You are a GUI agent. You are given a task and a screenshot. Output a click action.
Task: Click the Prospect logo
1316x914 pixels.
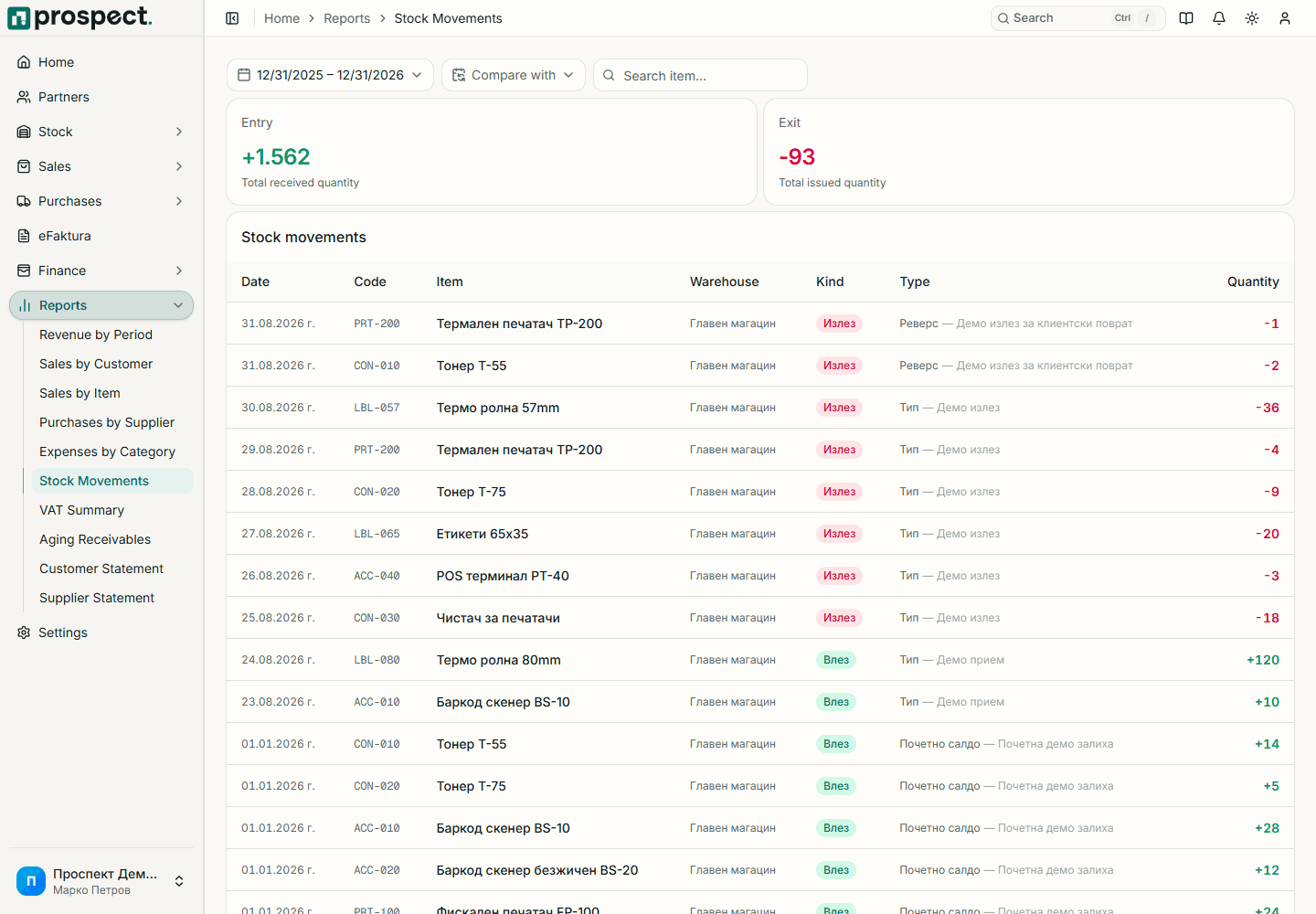click(80, 17)
